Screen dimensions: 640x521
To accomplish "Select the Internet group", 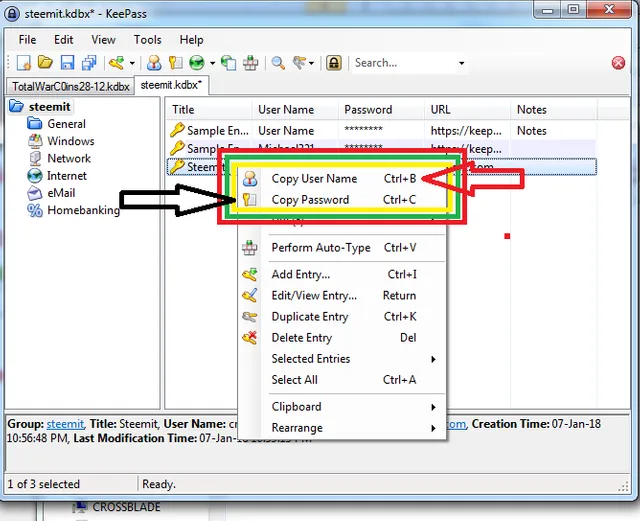I will coord(67,176).
